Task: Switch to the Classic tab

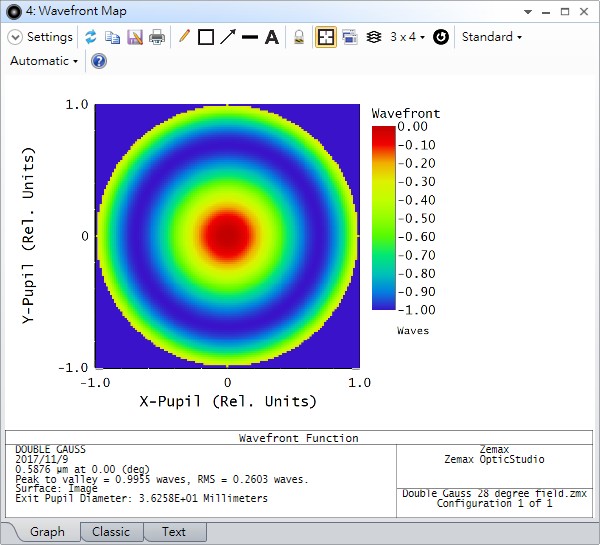Action: point(111,532)
